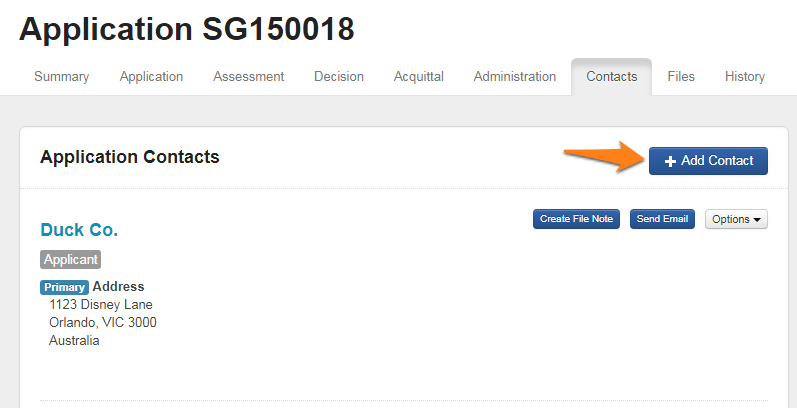This screenshot has height=408, width=797.
Task: Click the Application Contacts section heading
Action: [130, 157]
